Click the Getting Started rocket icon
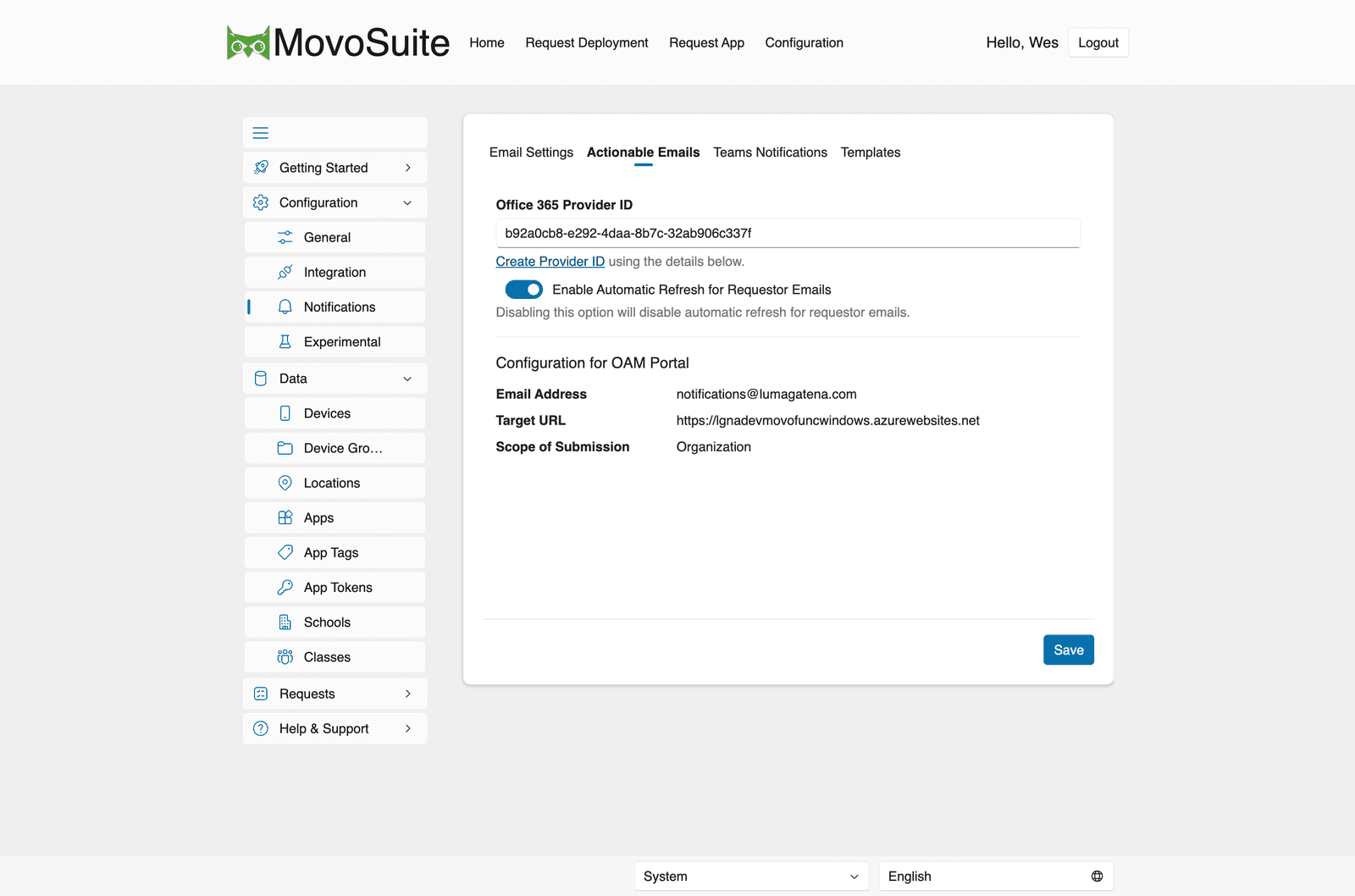 click(x=261, y=168)
